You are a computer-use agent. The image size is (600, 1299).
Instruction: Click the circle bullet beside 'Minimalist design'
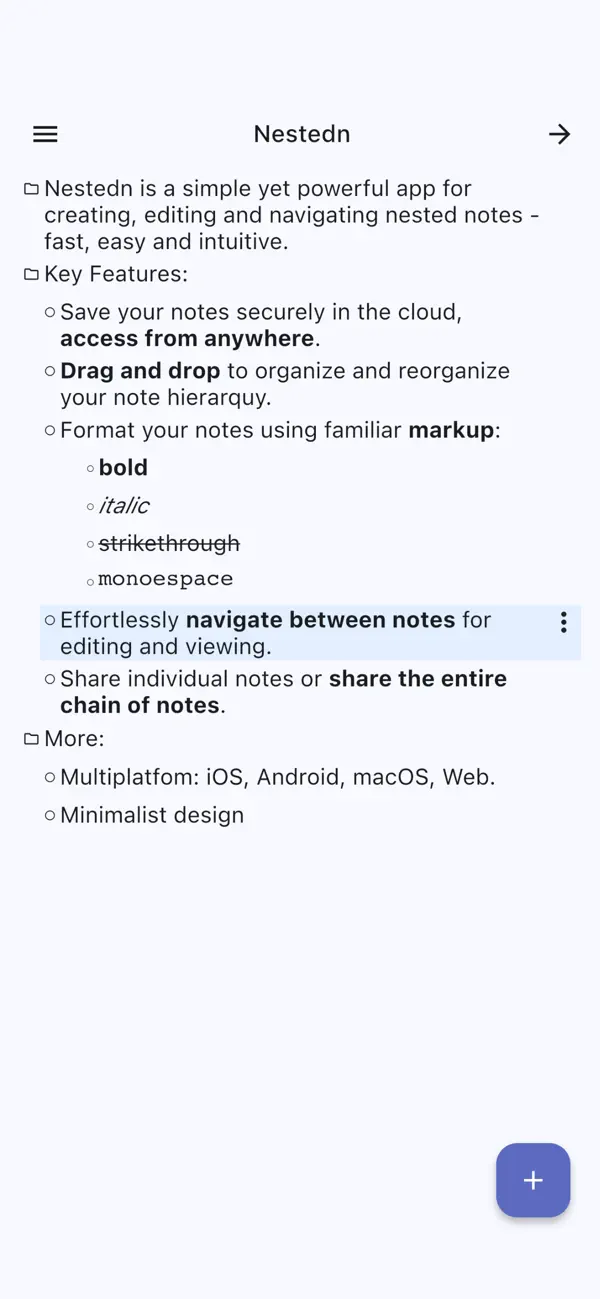(x=49, y=814)
